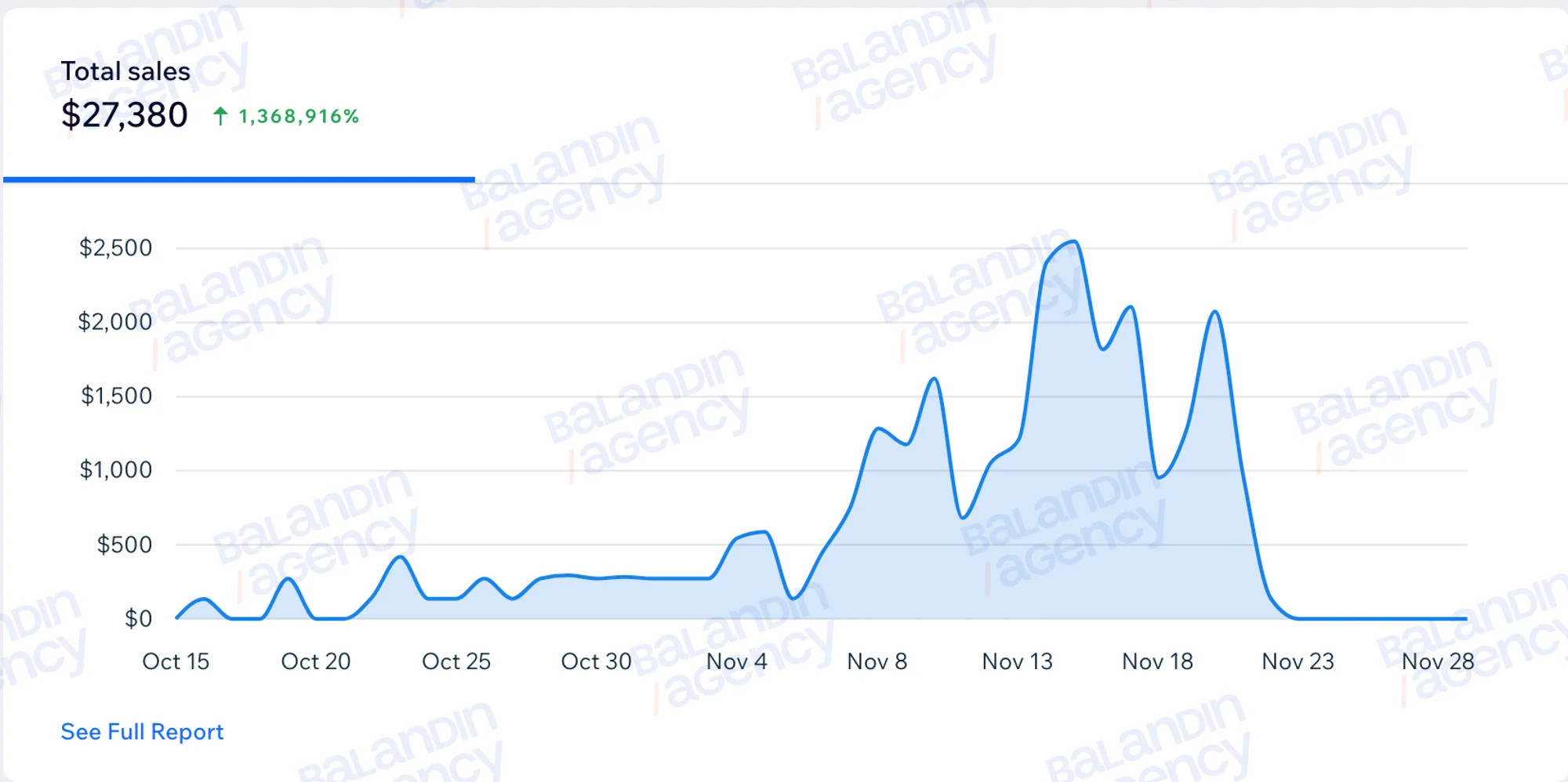The image size is (1568, 782).
Task: Click the green upward trend arrow icon
Action: 220,117
